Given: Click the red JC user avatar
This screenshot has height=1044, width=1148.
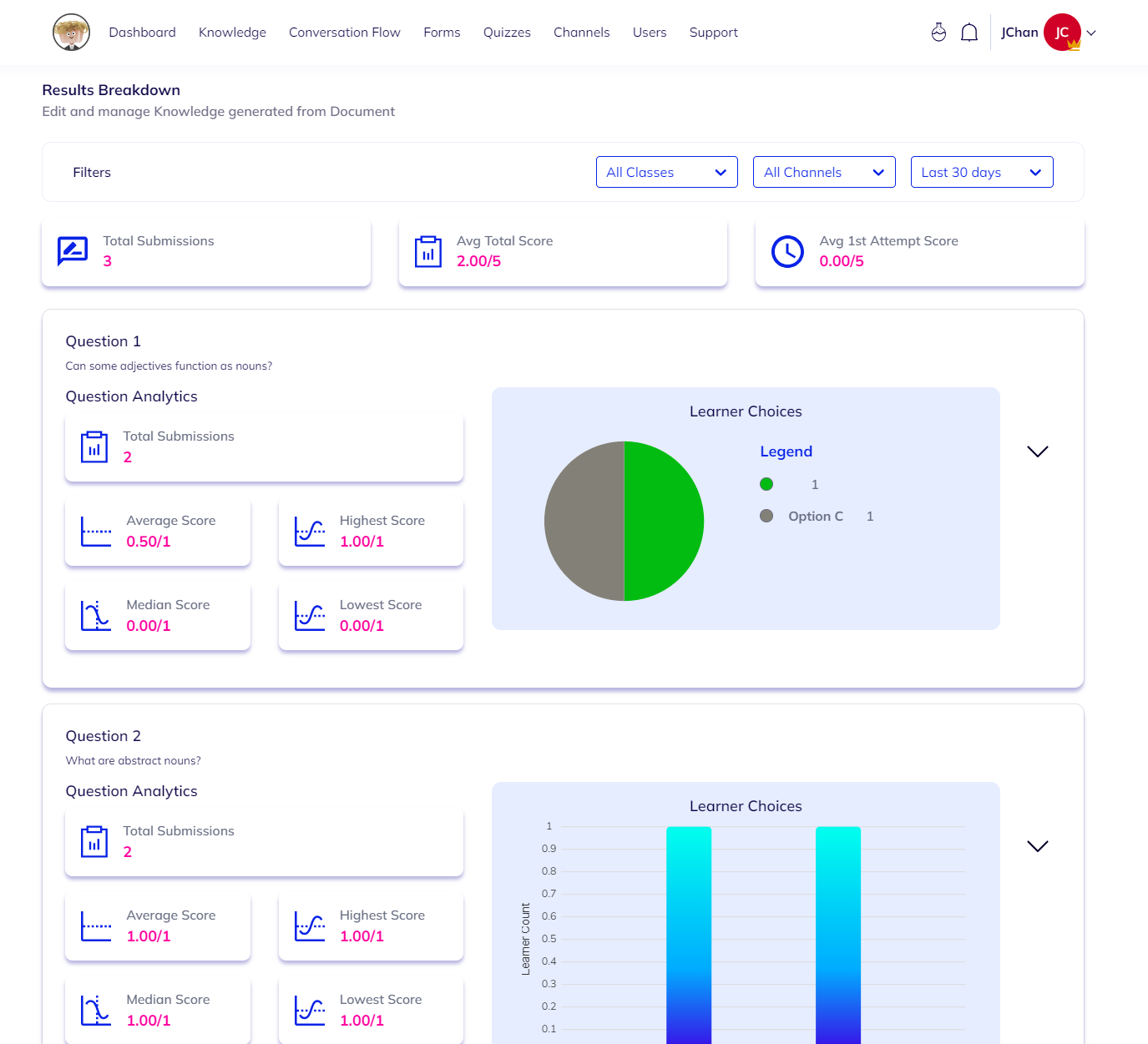Looking at the screenshot, I should (x=1062, y=33).
